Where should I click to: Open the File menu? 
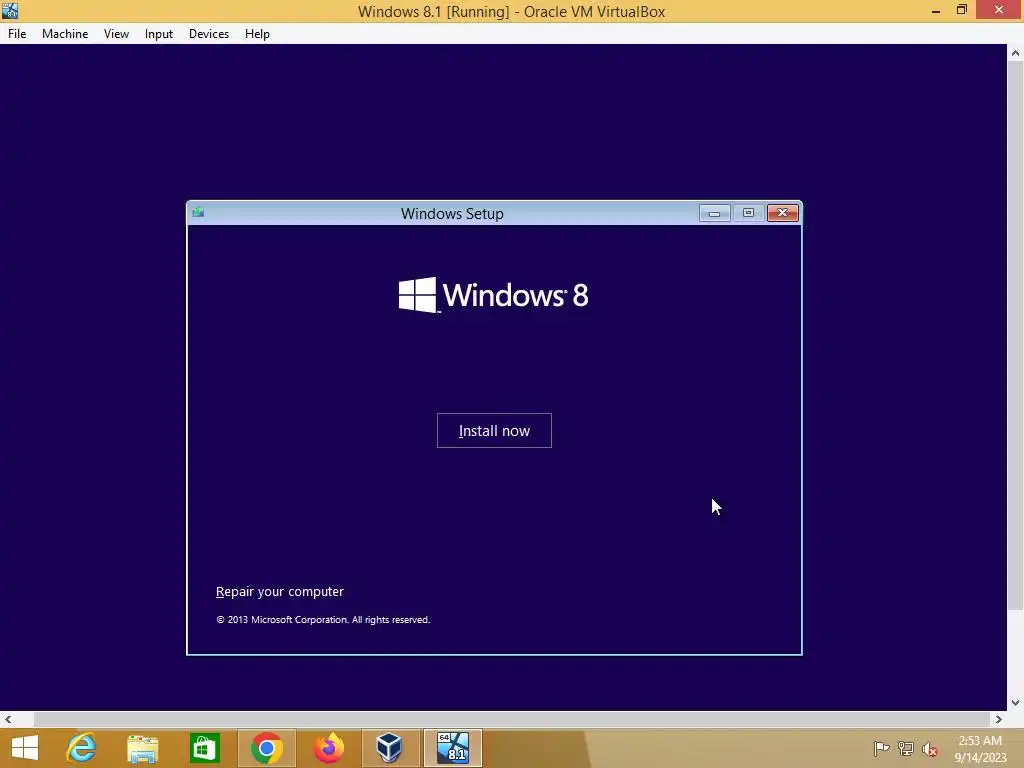pos(17,34)
